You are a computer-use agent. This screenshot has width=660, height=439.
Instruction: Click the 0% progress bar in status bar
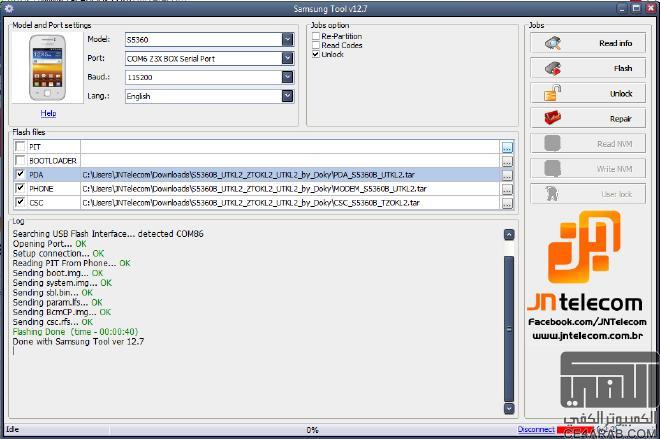pyautogui.click(x=312, y=430)
